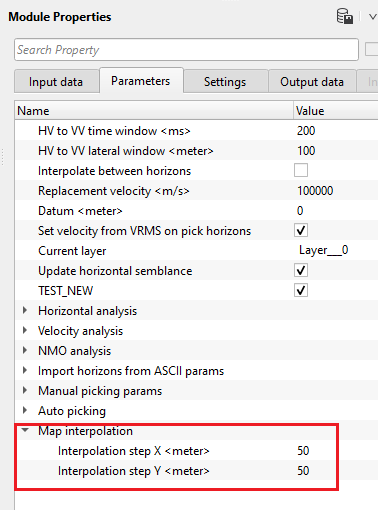
Task: Open the header dropdown chevron menu
Action: click(x=373, y=17)
